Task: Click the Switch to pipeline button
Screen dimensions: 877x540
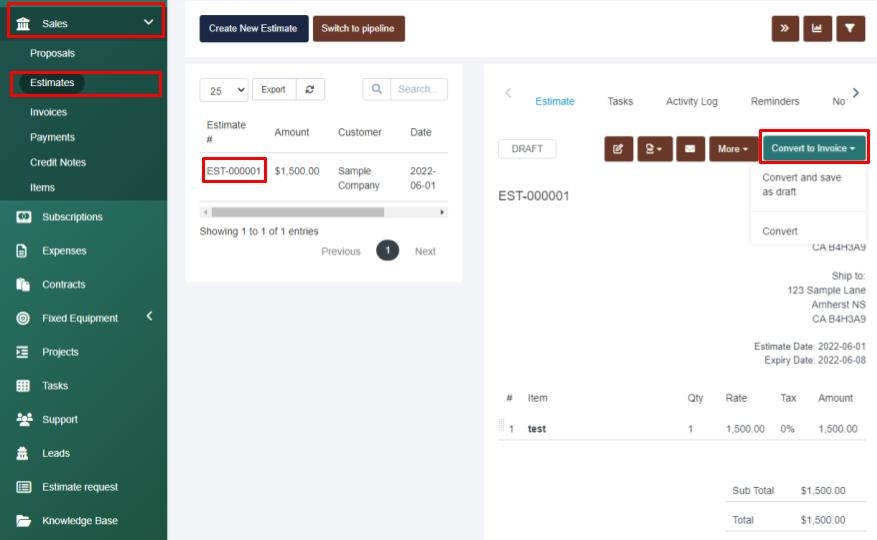Action: pyautogui.click(x=358, y=29)
